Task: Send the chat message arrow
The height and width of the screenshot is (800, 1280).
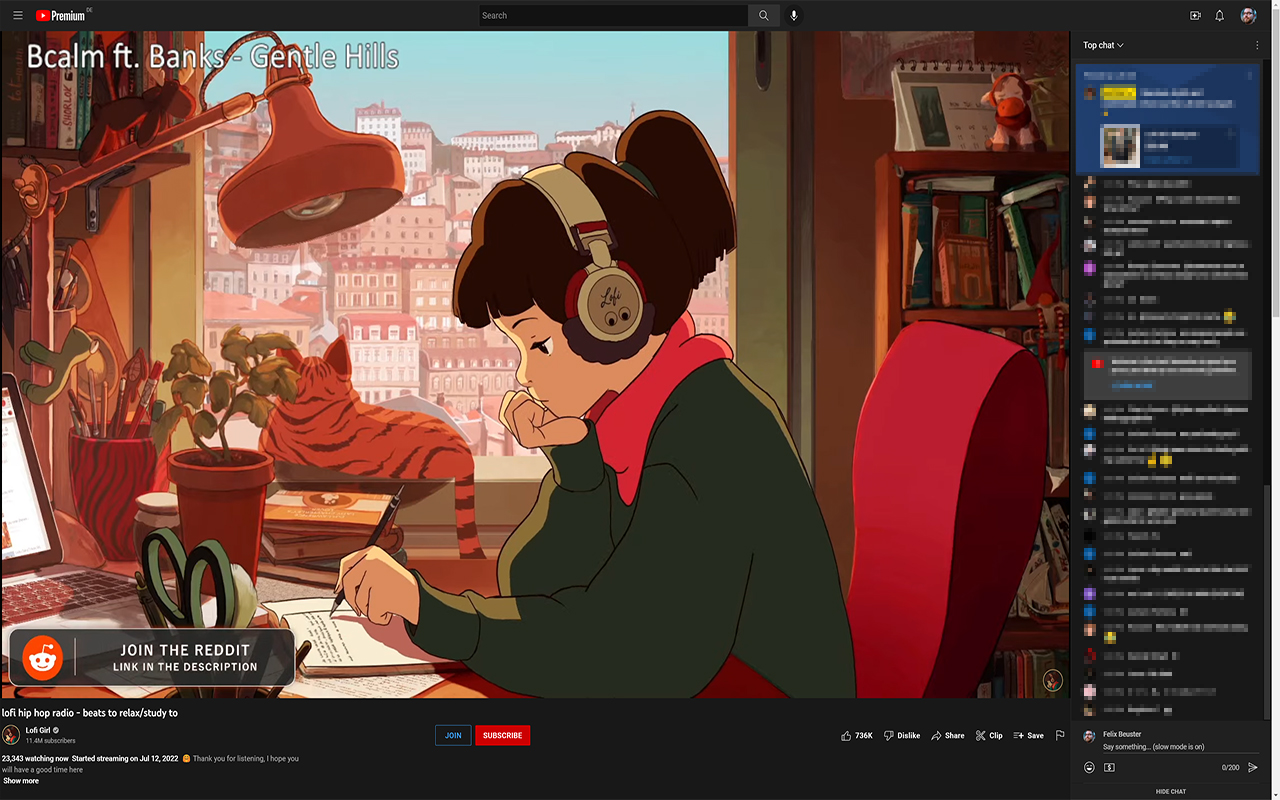Action: tap(1253, 767)
